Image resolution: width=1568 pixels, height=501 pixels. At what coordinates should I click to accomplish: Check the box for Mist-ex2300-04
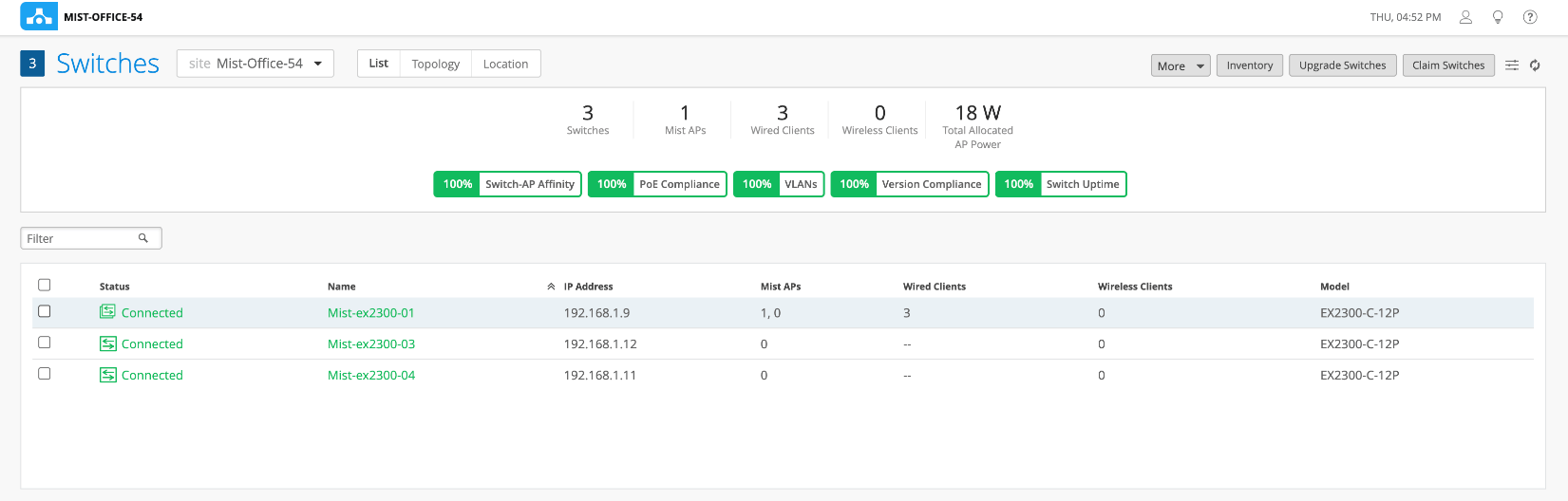coord(44,374)
